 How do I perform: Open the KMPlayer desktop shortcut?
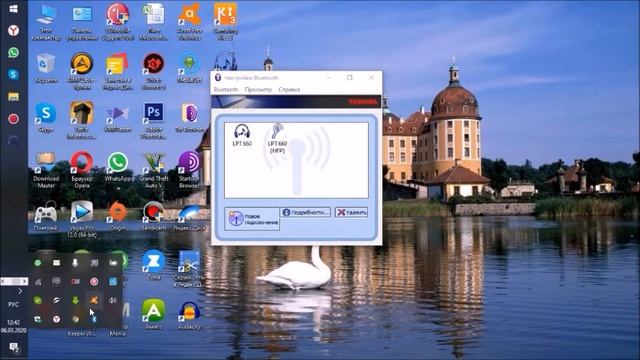118,118
